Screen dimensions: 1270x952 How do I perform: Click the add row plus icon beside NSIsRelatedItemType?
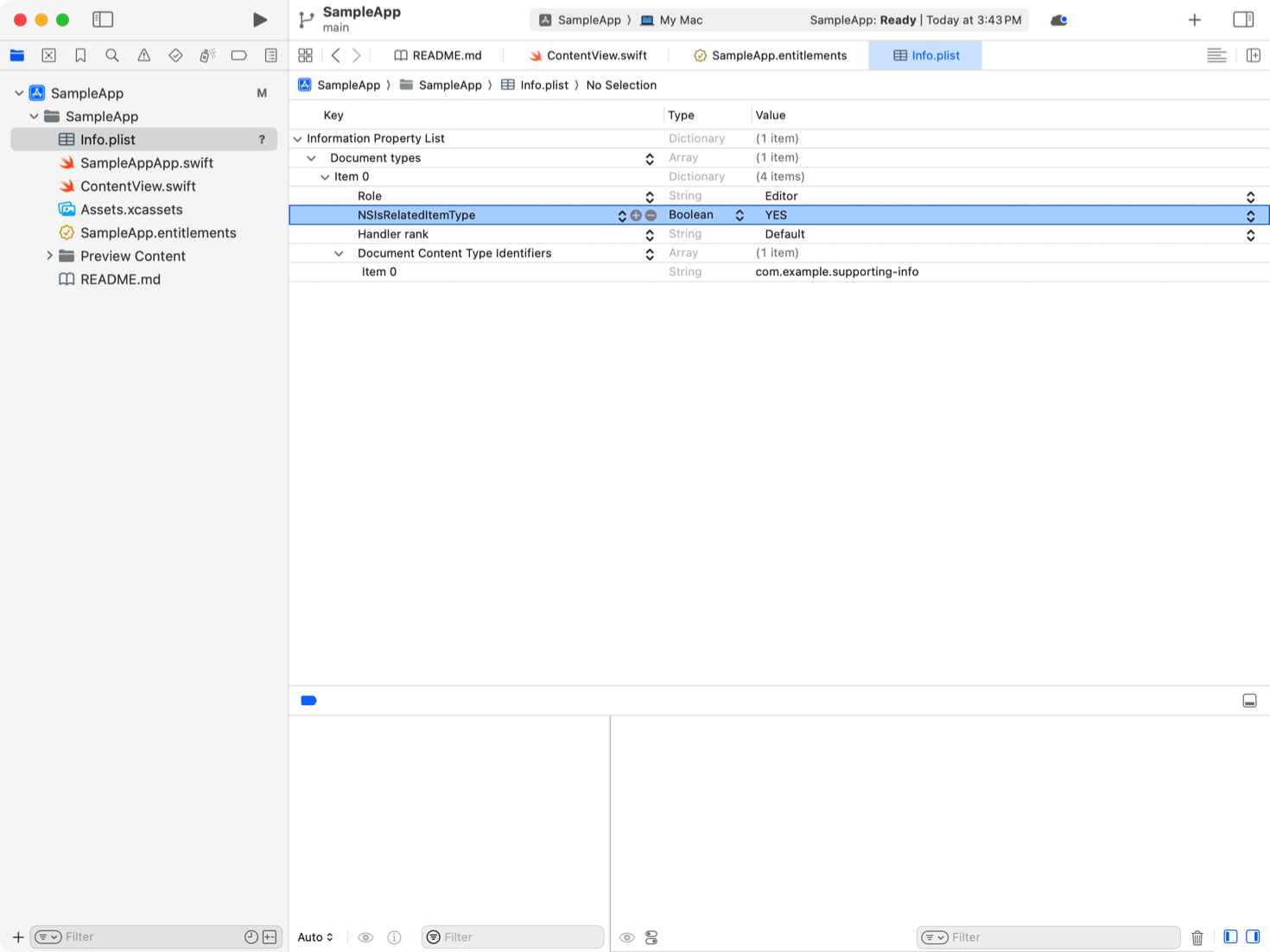pyautogui.click(x=636, y=215)
